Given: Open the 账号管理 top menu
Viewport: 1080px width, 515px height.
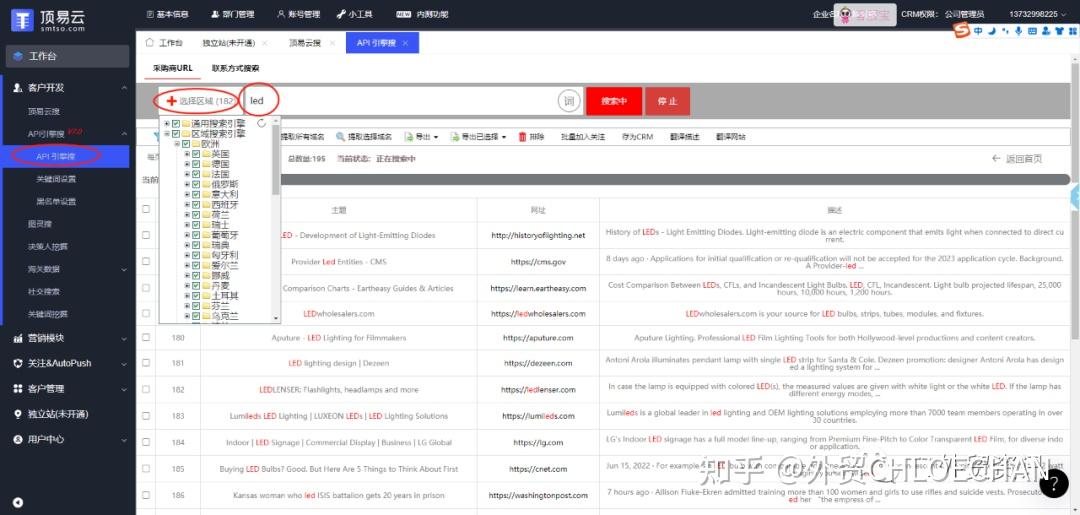Looking at the screenshot, I should [298, 14].
